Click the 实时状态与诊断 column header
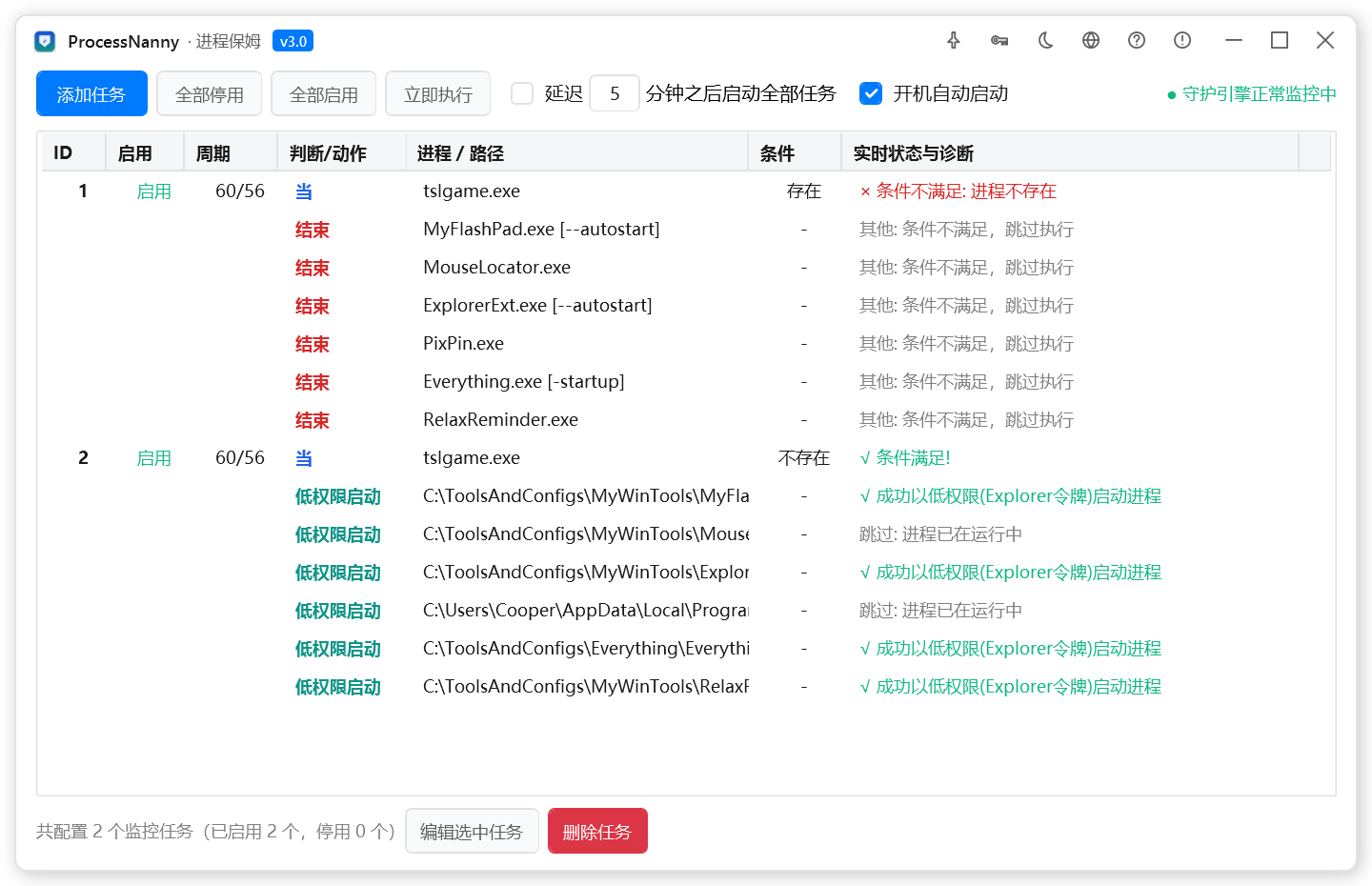The width and height of the screenshot is (1372, 886). [x=1070, y=152]
